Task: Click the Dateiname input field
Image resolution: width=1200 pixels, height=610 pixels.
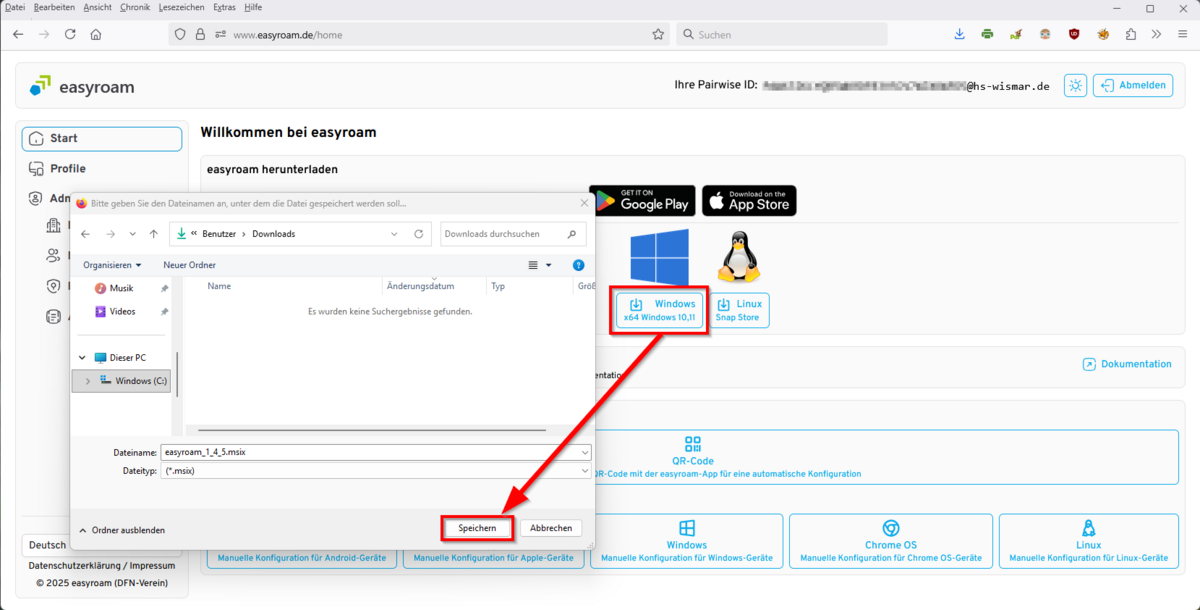Action: pyautogui.click(x=370, y=452)
